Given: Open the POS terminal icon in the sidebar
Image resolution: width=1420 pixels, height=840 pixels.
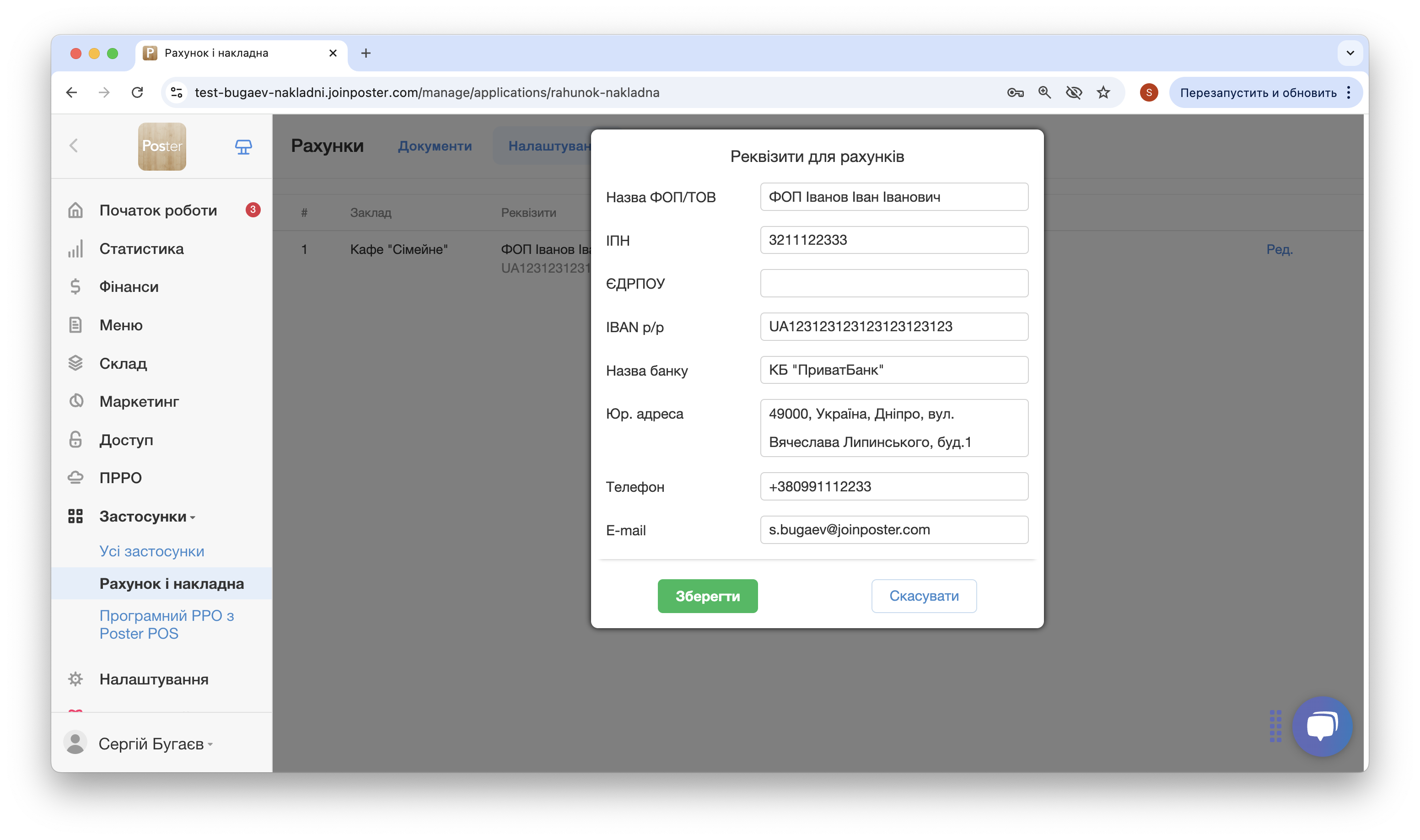Looking at the screenshot, I should pyautogui.click(x=243, y=146).
